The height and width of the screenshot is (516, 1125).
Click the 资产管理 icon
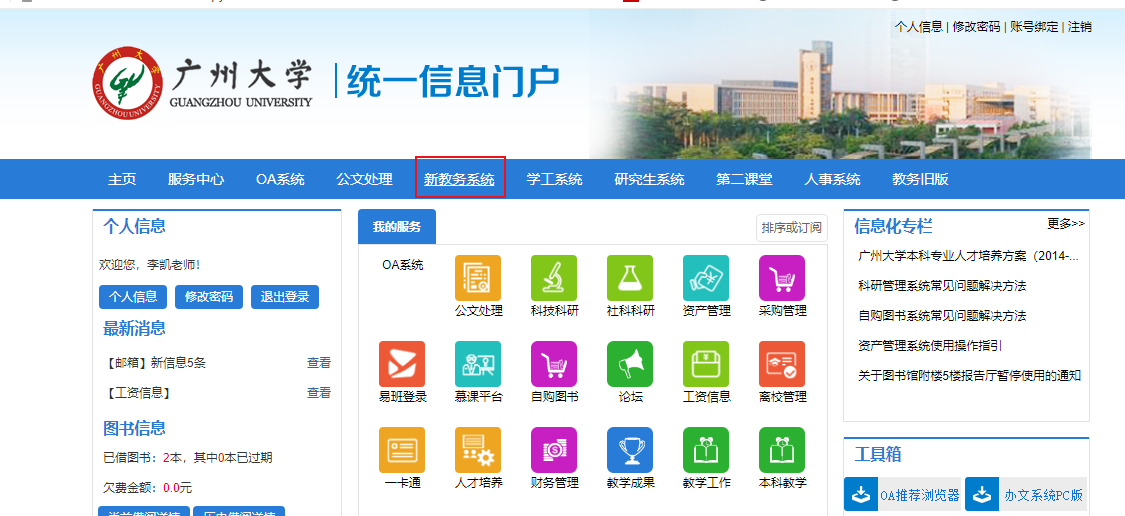pyautogui.click(x=706, y=278)
